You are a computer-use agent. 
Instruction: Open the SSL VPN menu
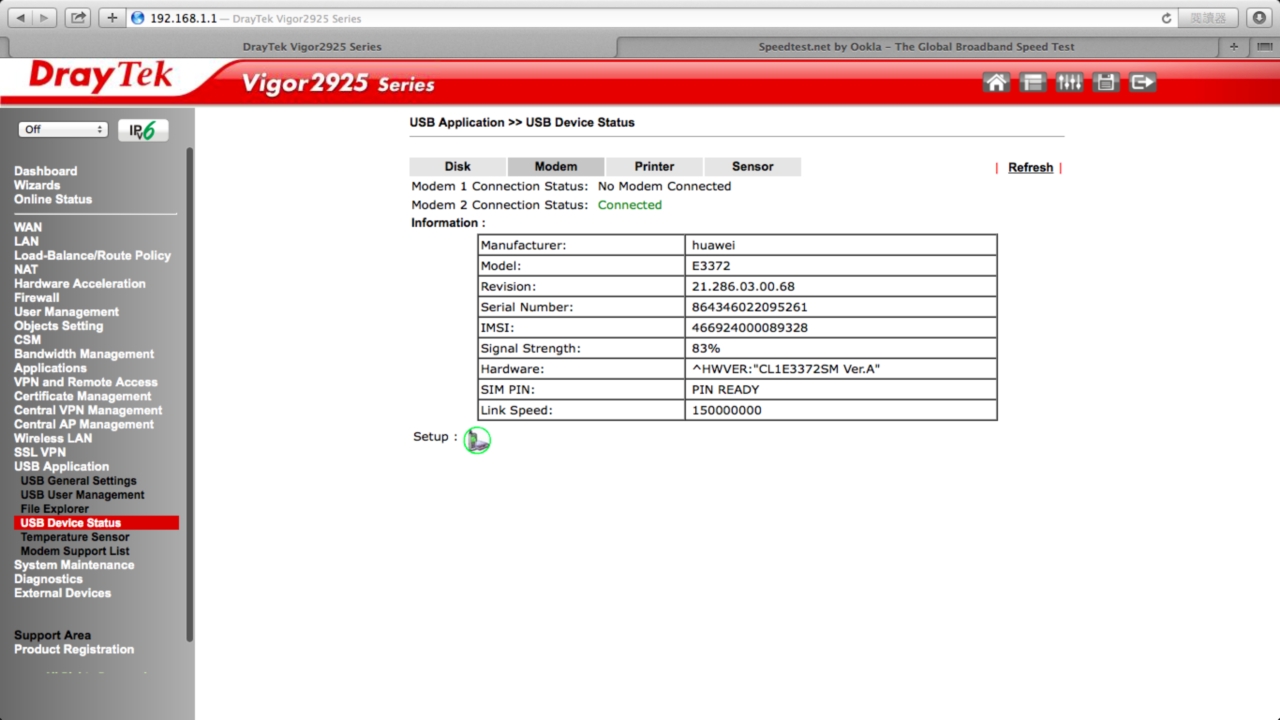point(40,451)
